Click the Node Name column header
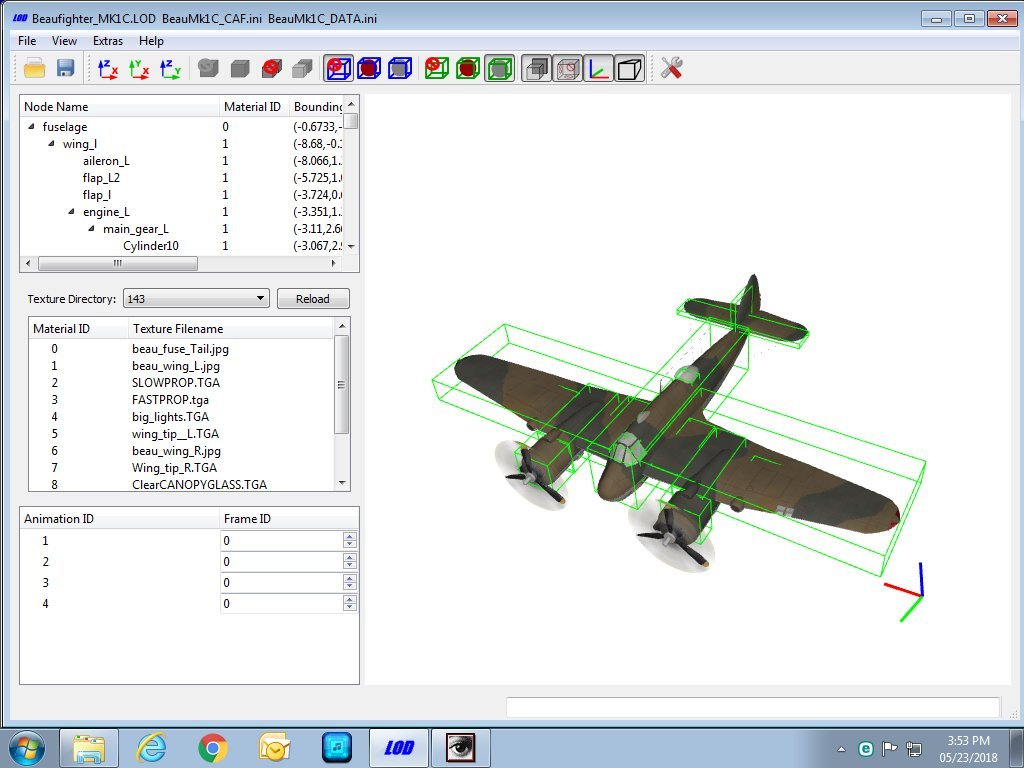The image size is (1024, 768). [120, 106]
